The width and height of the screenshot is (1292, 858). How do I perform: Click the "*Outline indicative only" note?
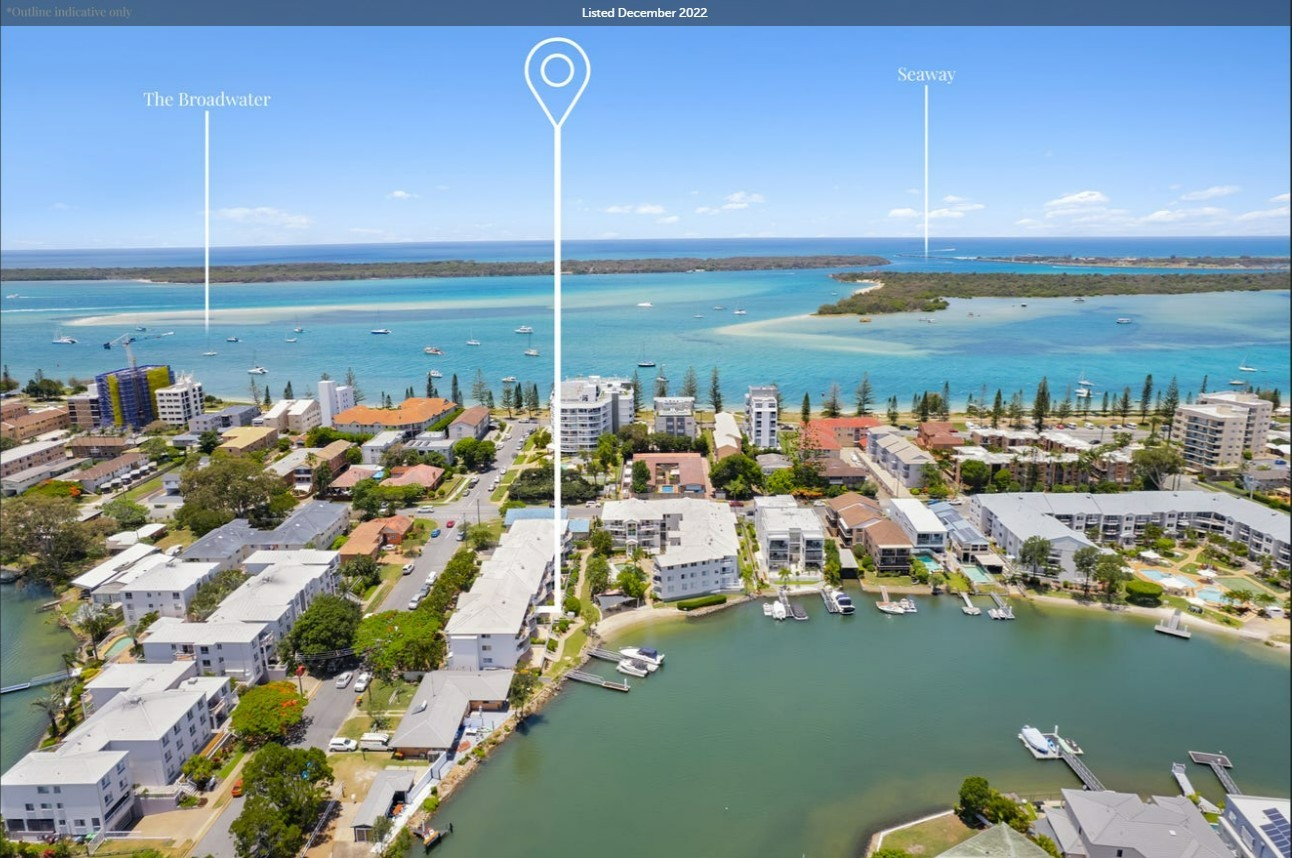click(x=68, y=12)
